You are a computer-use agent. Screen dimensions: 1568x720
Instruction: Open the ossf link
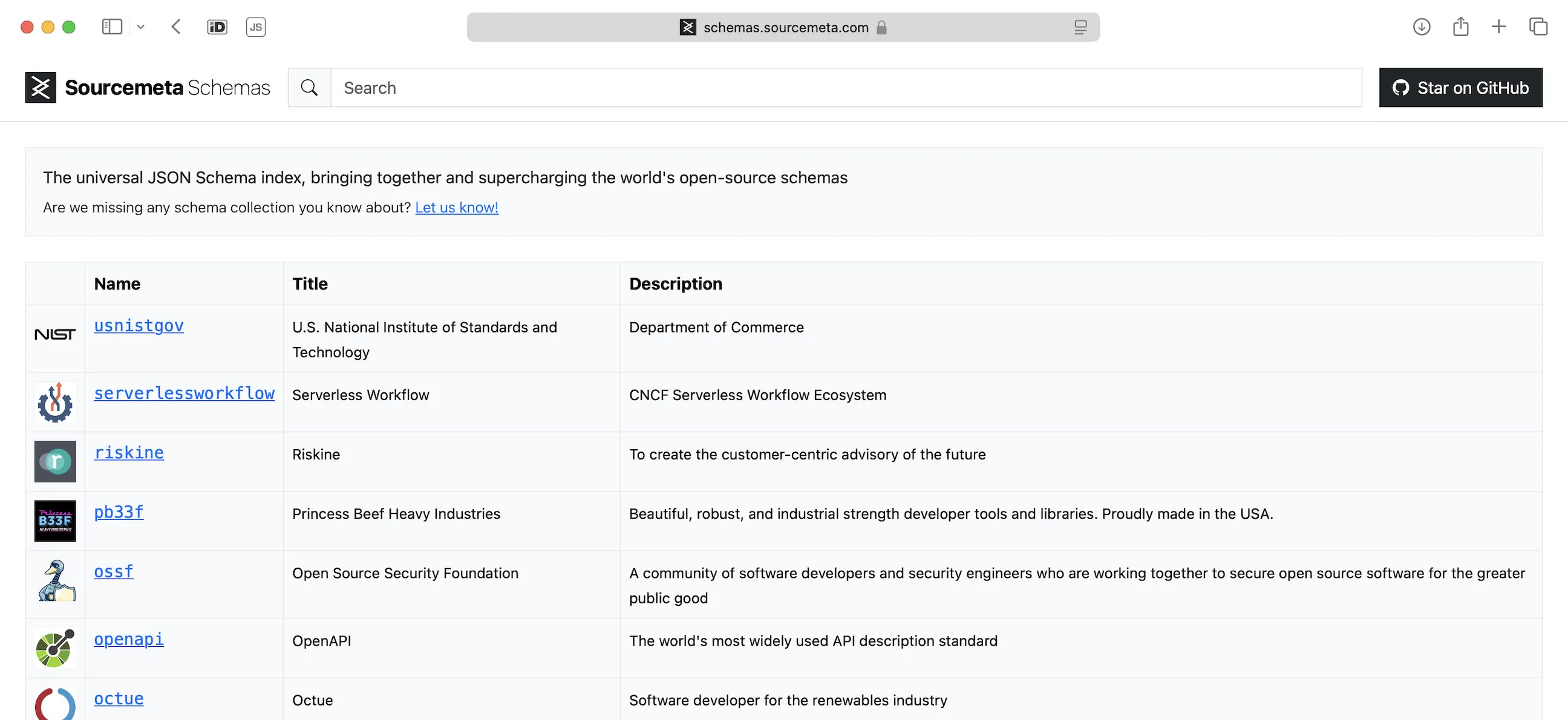pos(114,572)
